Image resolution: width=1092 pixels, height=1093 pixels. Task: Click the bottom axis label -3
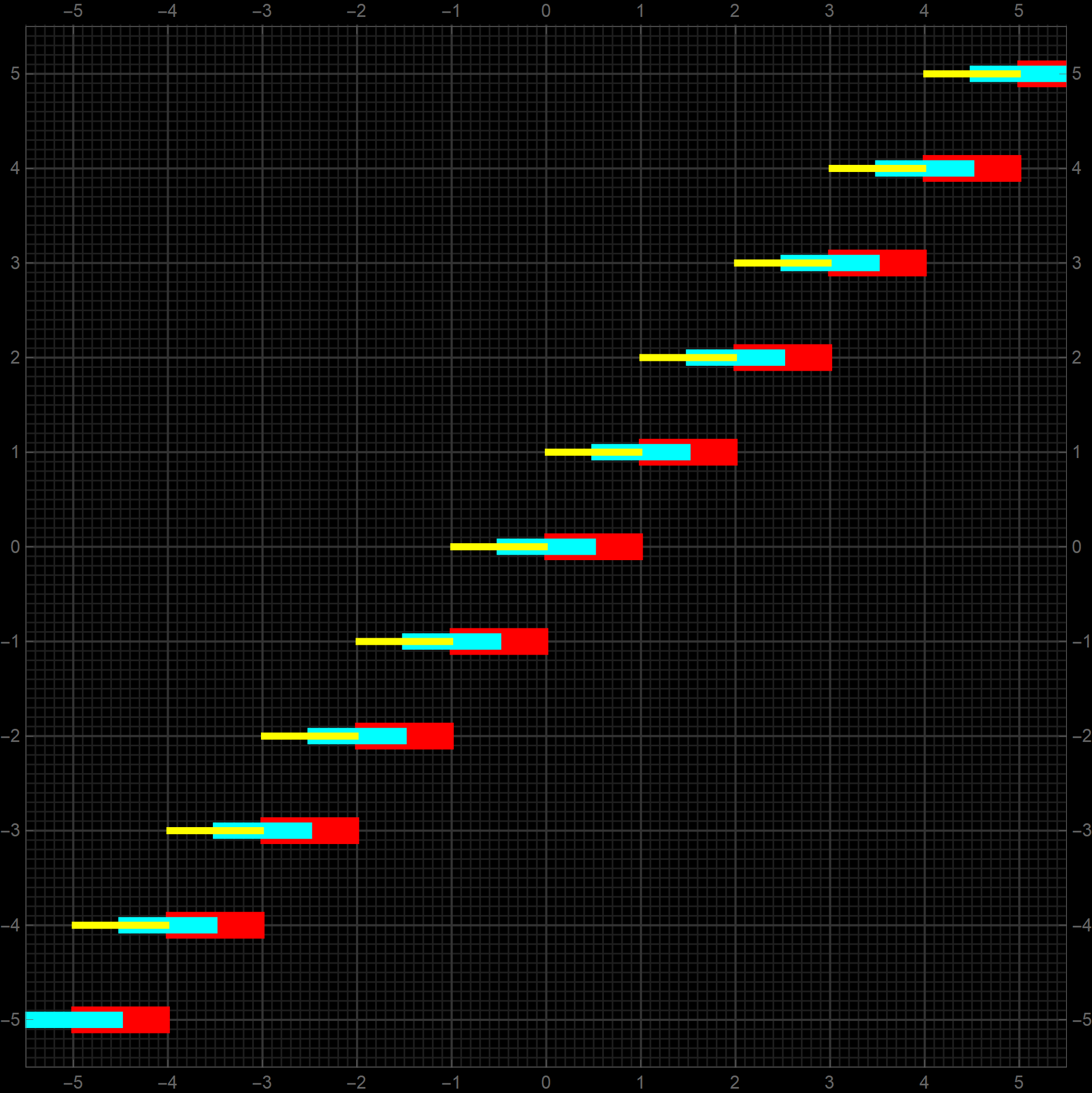tap(262, 1082)
